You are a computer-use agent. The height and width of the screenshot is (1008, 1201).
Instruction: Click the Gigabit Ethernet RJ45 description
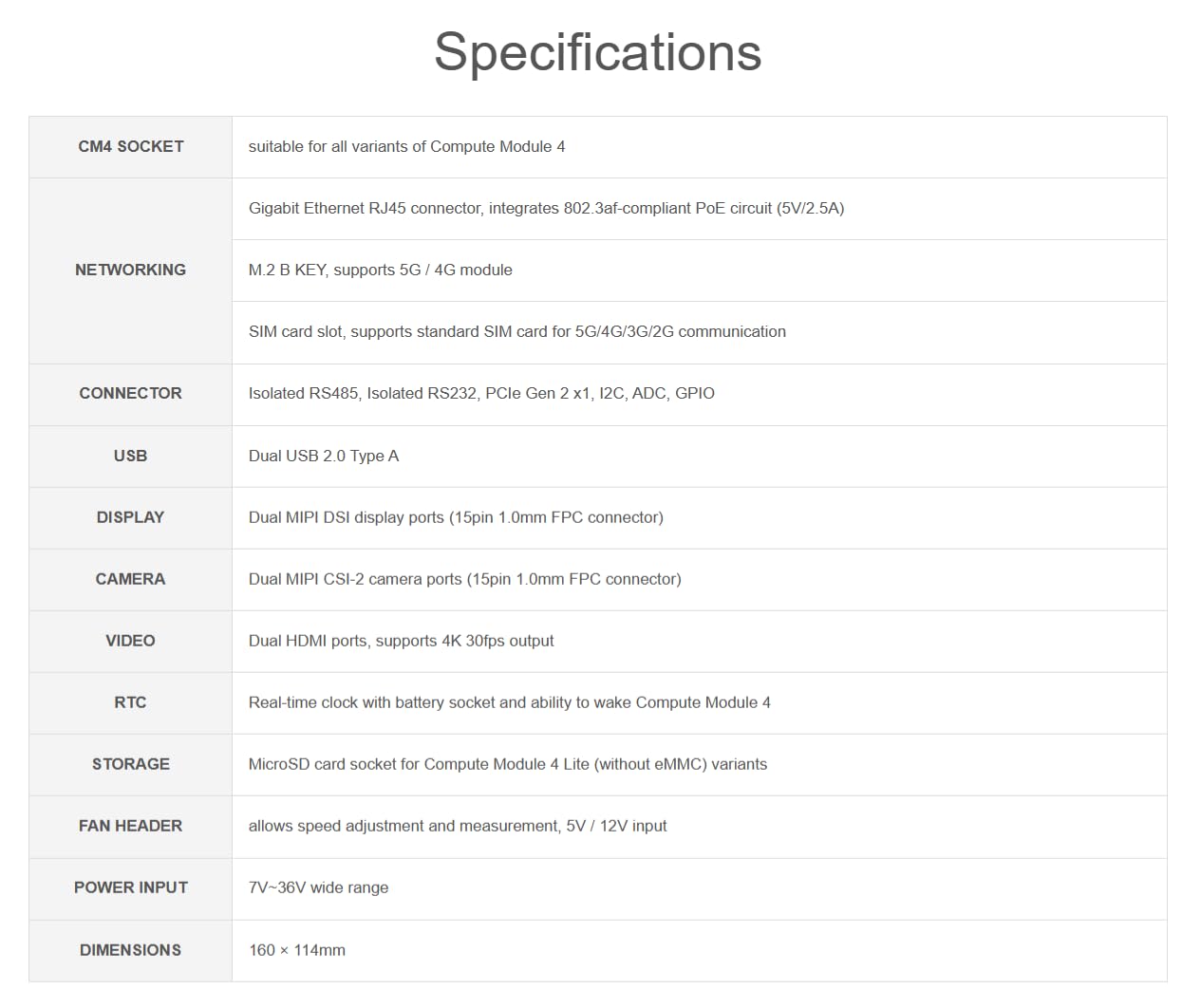[546, 209]
